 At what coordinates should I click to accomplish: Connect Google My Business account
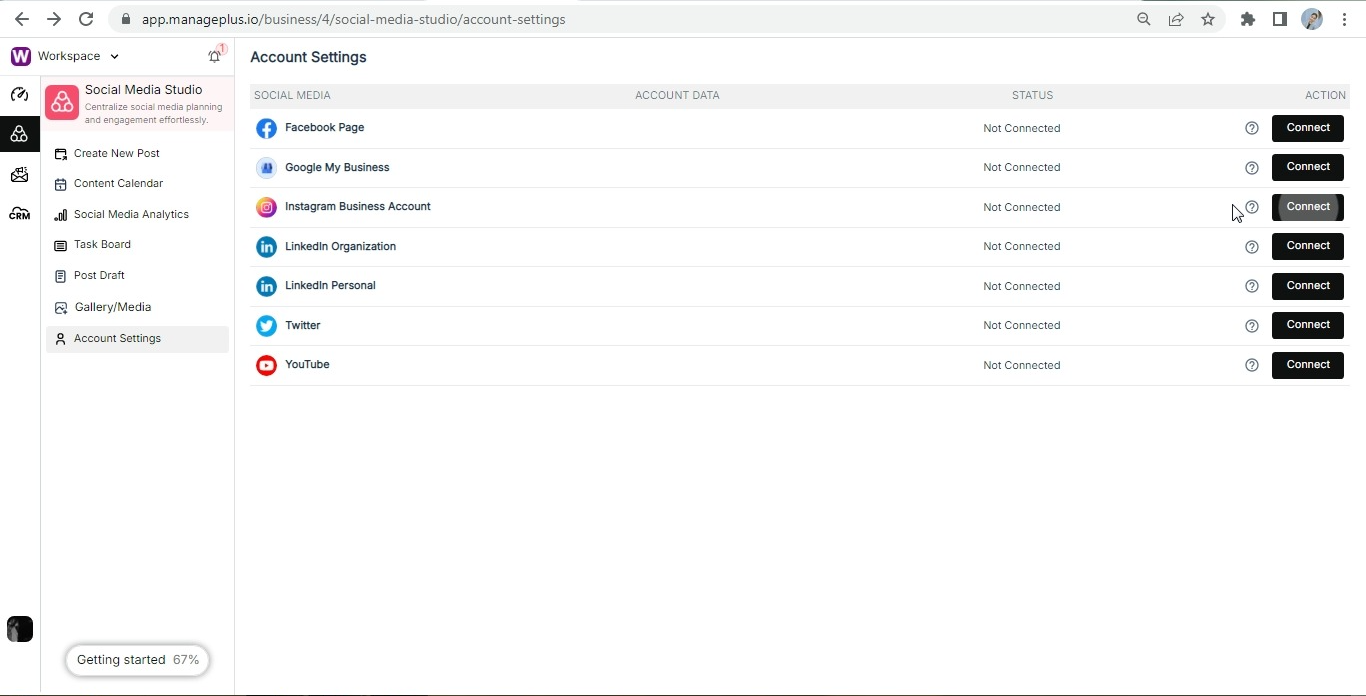[x=1307, y=167]
